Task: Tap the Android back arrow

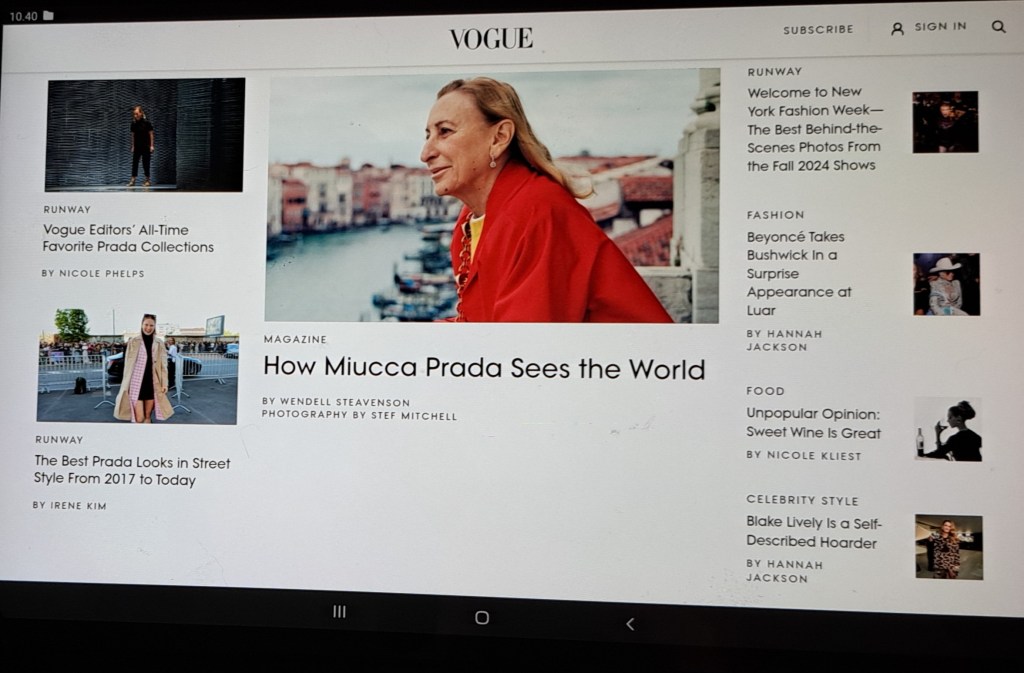Action: pos(629,624)
